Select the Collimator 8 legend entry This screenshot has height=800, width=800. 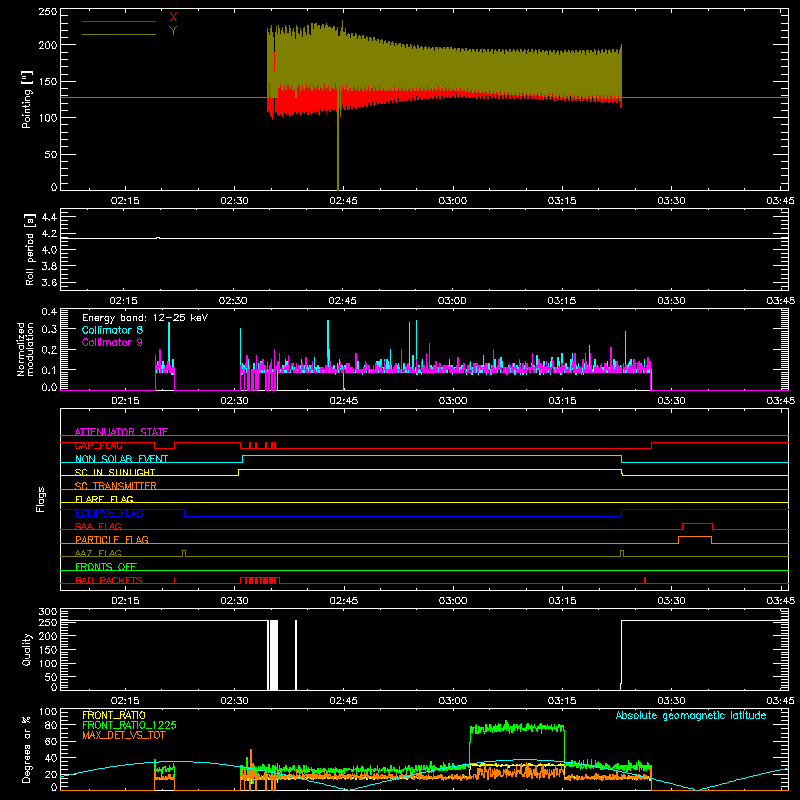pos(112,330)
